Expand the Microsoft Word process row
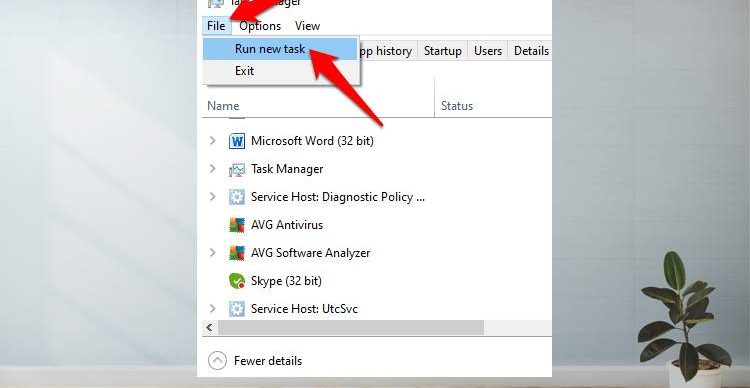The height and width of the screenshot is (388, 750). [x=212, y=141]
